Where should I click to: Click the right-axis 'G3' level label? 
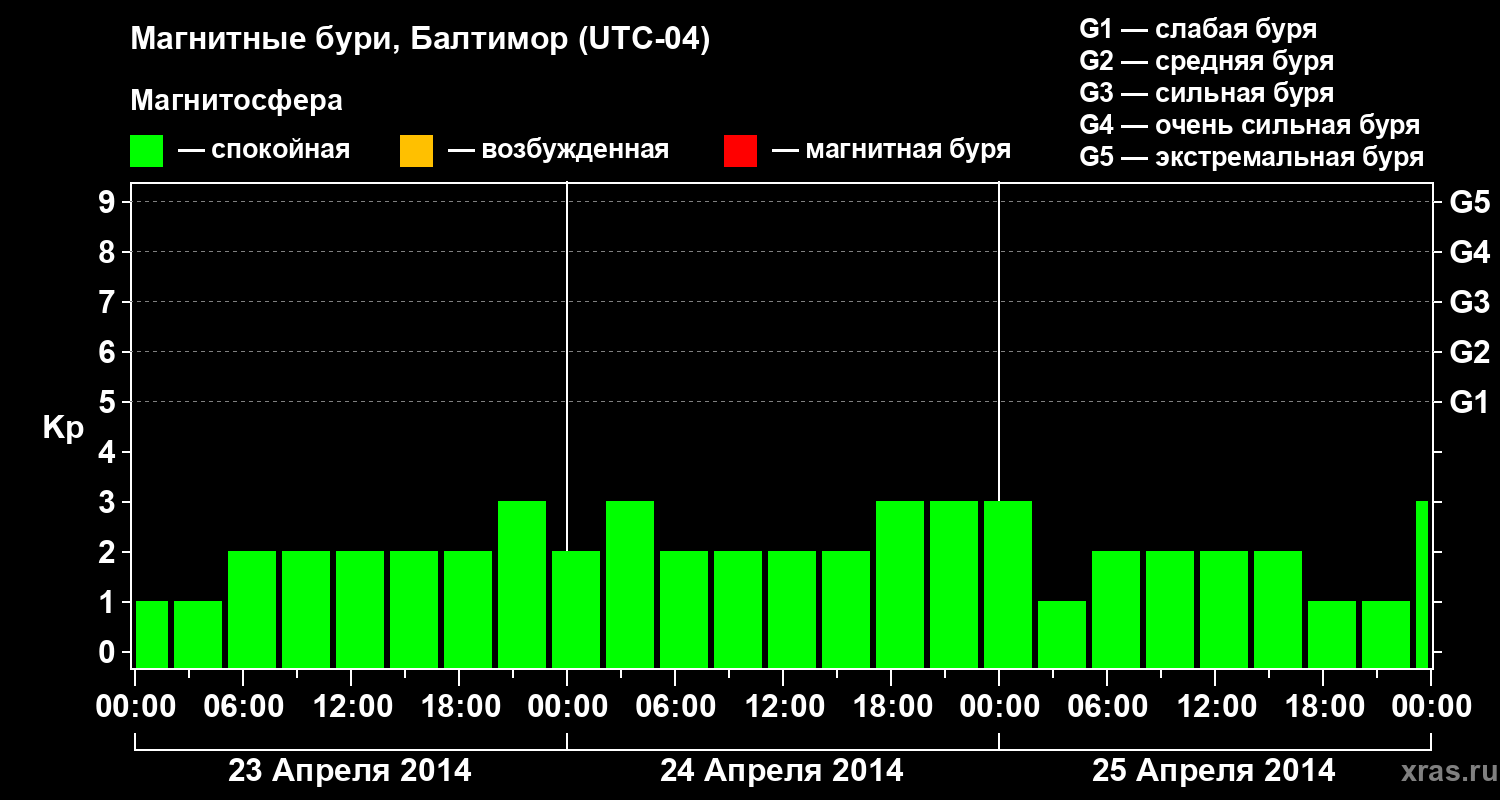pyautogui.click(x=1470, y=302)
